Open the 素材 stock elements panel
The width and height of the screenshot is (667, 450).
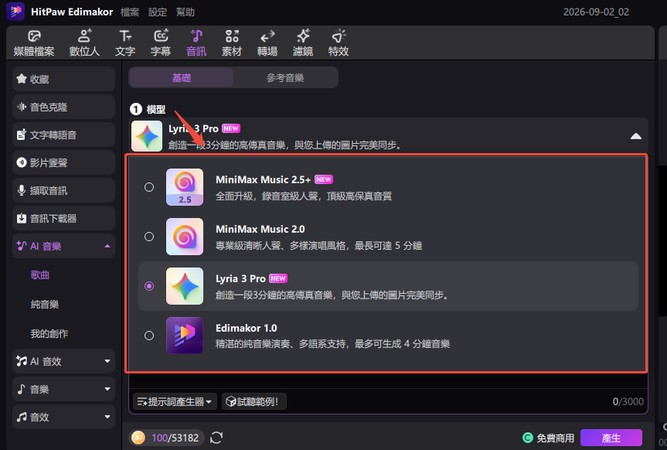point(232,43)
